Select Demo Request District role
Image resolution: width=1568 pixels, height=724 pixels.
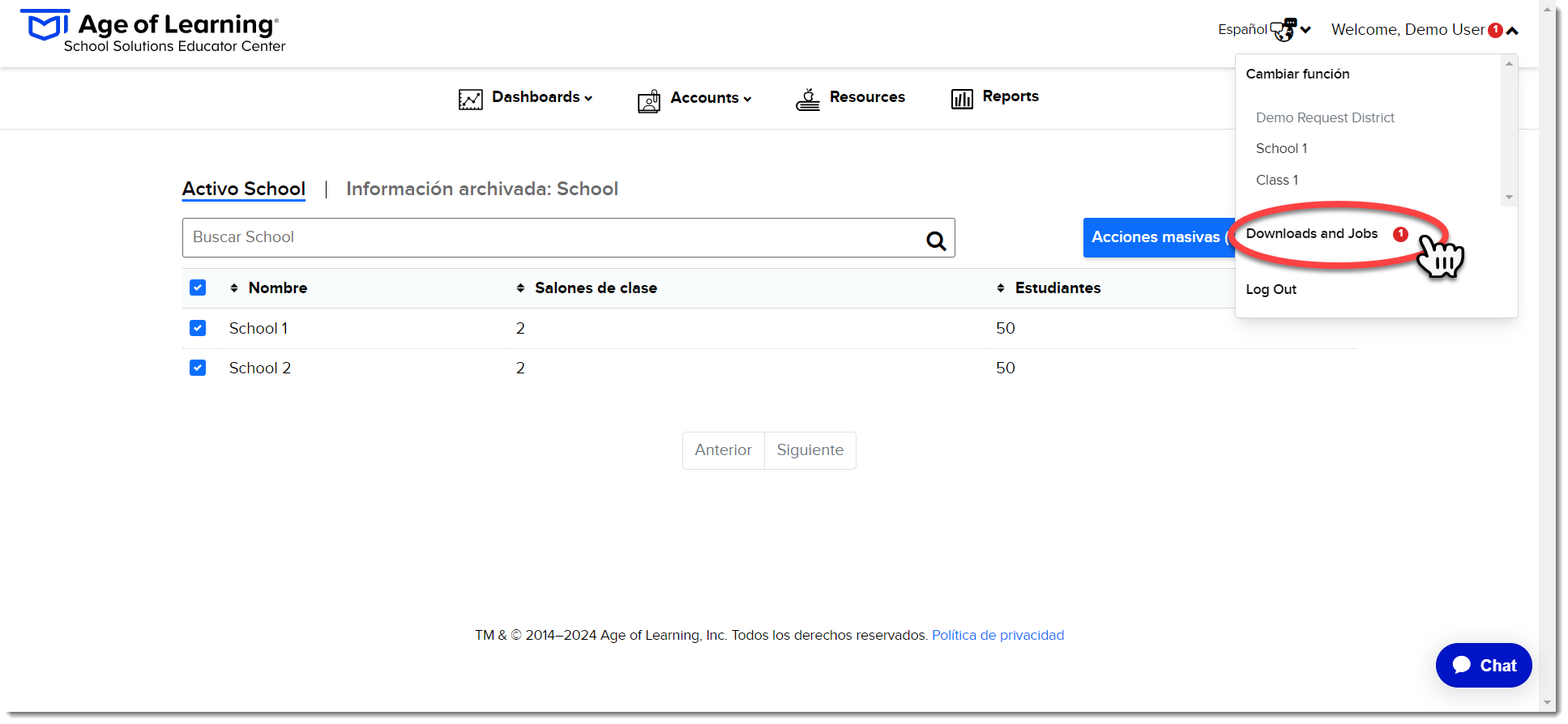tap(1325, 117)
